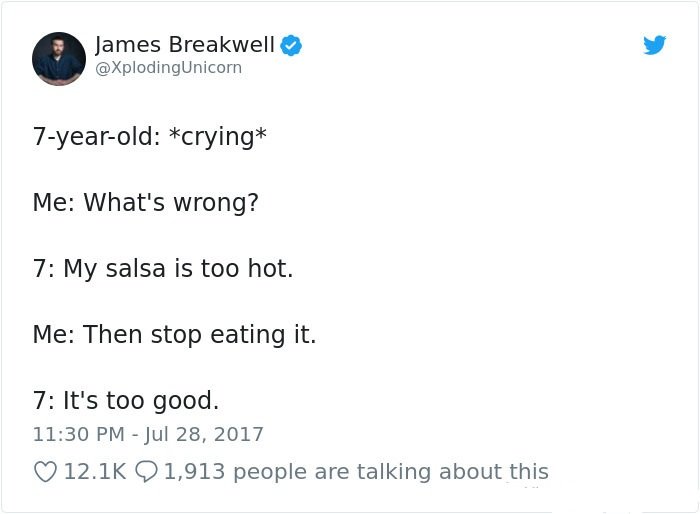Screen dimensions: 700x514
Task: Click the blue verified checkmark badge
Action: click(291, 45)
